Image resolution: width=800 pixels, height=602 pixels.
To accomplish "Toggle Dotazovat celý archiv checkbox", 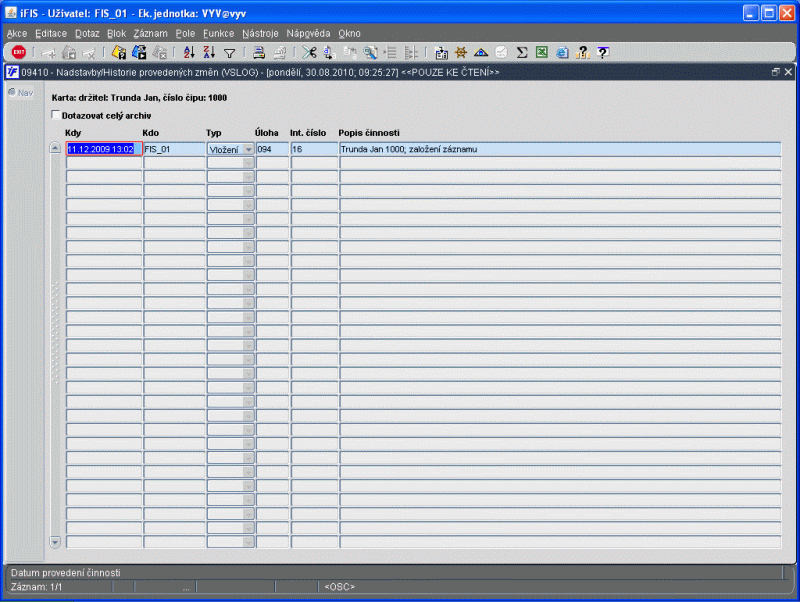I will (56, 115).
